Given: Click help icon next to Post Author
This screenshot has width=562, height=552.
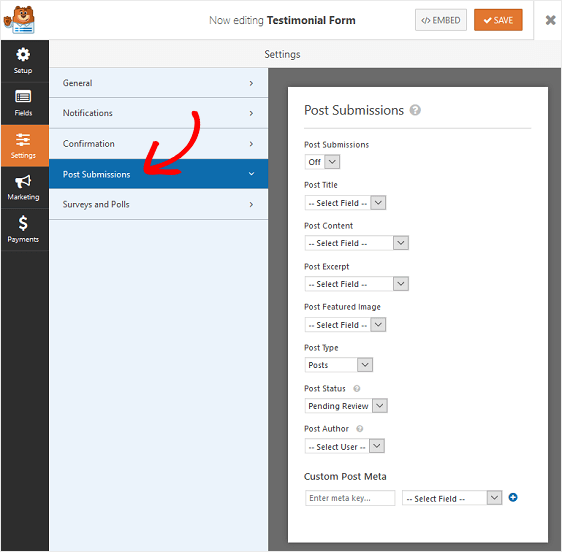Looking at the screenshot, I should coord(359,429).
